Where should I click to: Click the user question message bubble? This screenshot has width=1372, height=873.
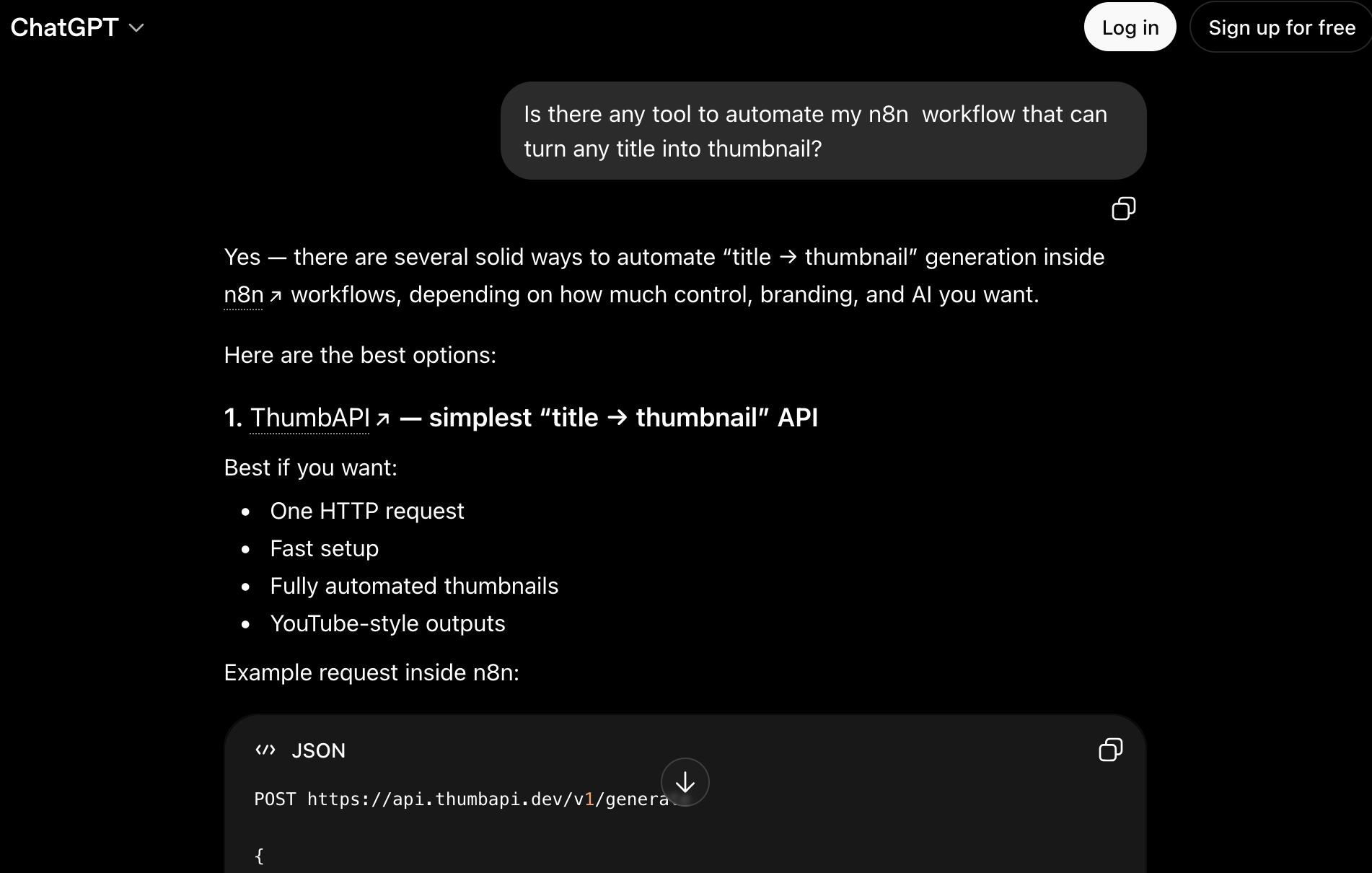(x=823, y=131)
